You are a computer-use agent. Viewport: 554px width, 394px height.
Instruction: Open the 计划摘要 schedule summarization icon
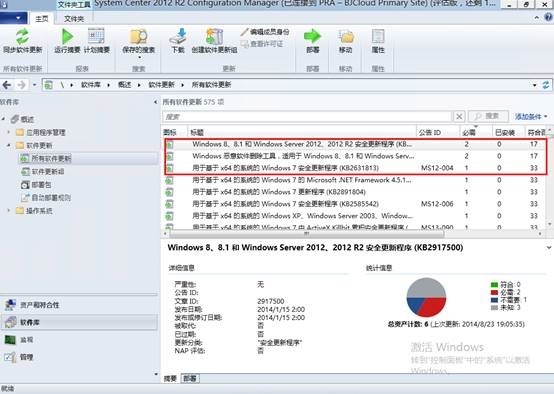tap(96, 36)
